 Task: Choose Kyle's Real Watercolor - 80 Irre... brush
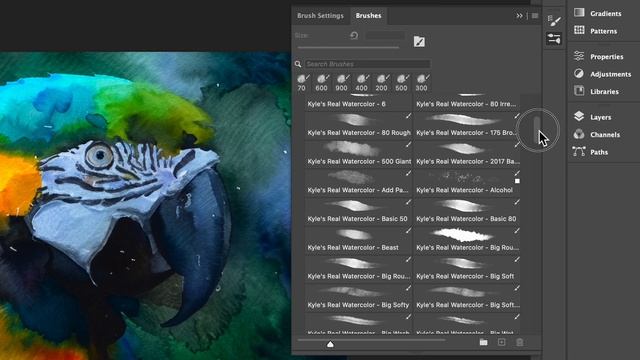(x=467, y=102)
